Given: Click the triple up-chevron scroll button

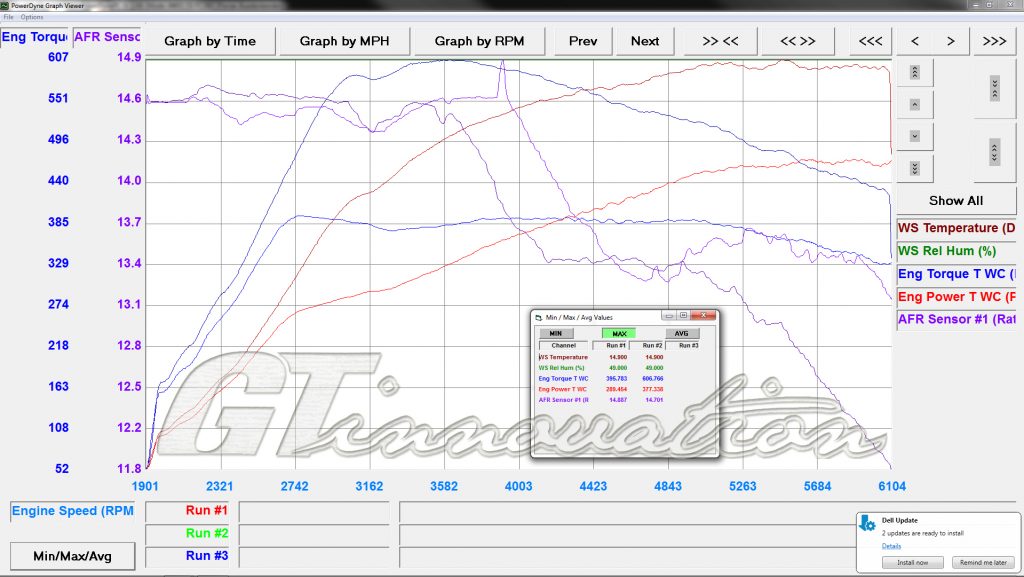Looking at the screenshot, I should point(914,72).
